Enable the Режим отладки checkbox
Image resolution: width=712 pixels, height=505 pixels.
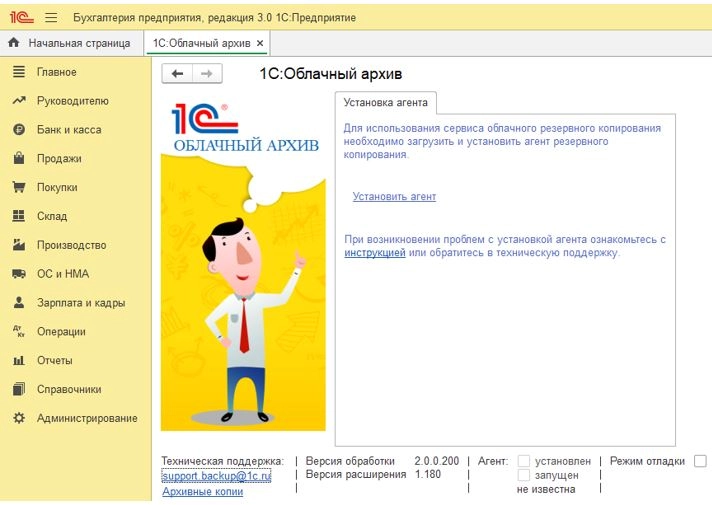700,461
